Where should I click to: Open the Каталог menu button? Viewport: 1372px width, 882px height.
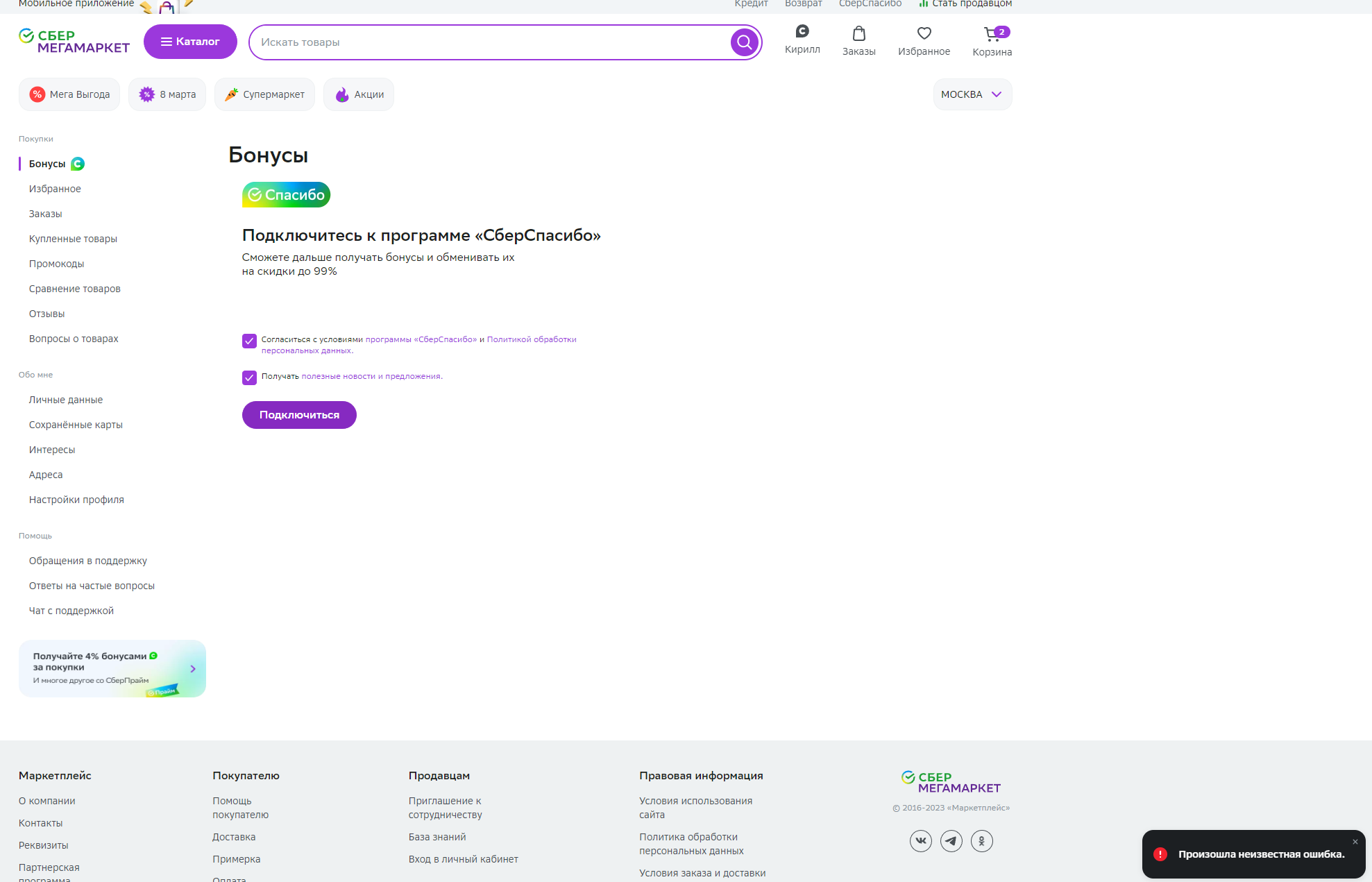[190, 42]
